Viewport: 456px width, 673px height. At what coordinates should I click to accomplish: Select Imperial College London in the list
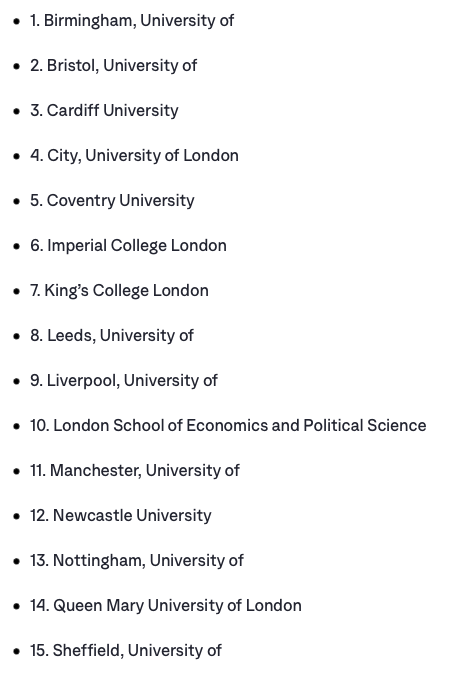click(x=128, y=246)
